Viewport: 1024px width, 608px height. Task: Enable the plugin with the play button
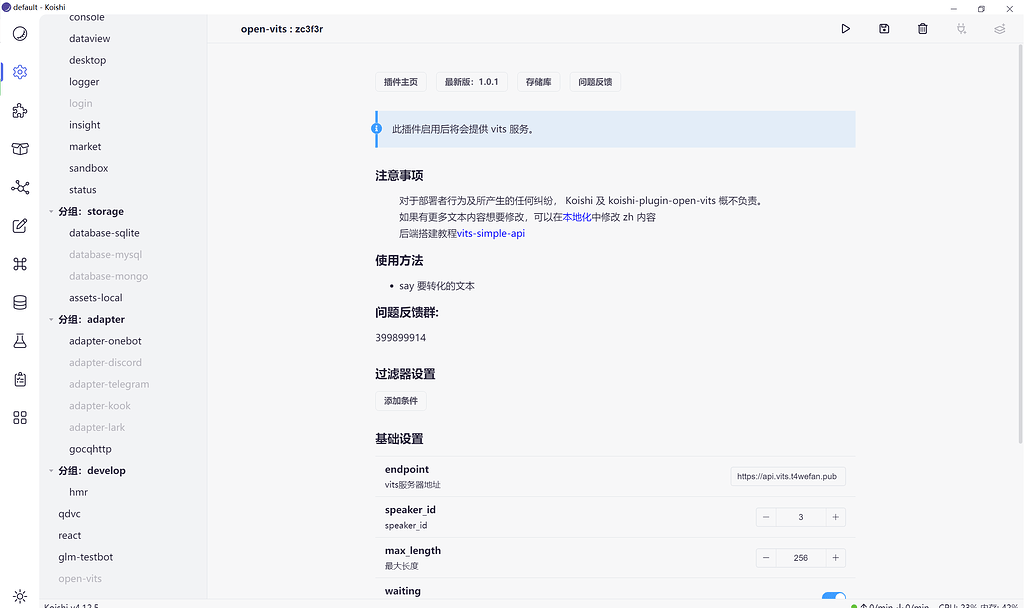(x=845, y=29)
